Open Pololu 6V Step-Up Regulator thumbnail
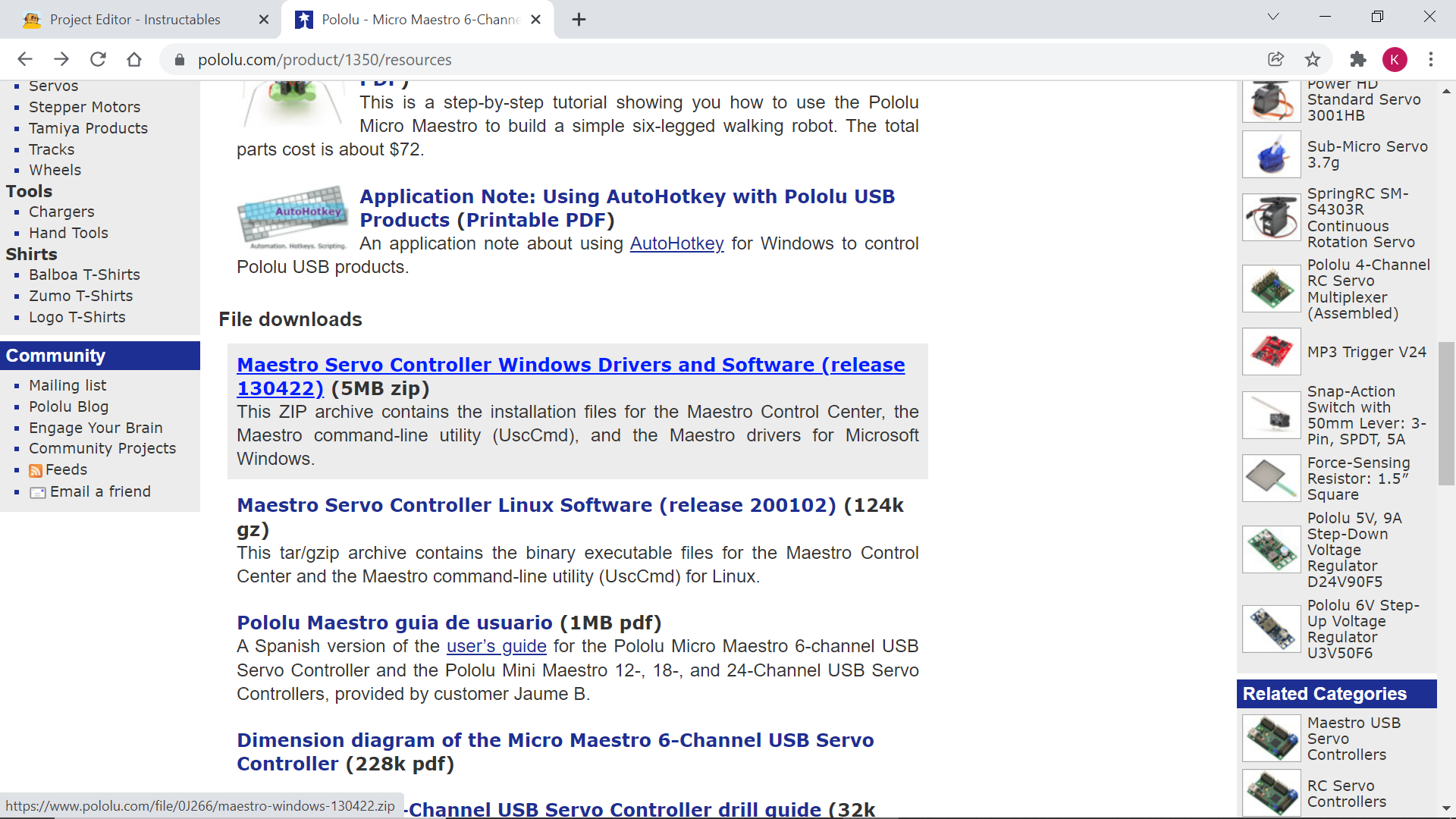 (1272, 629)
